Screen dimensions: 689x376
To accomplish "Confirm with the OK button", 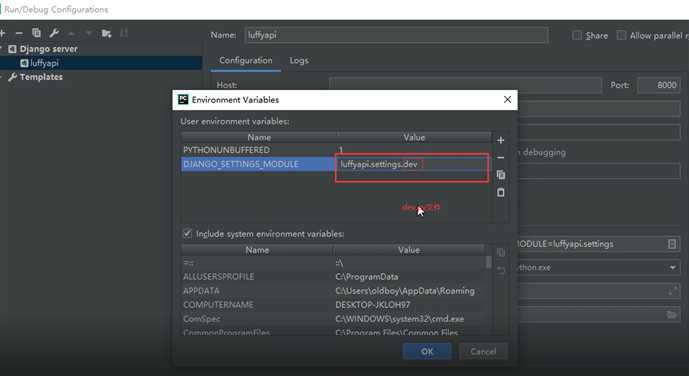I will coord(427,351).
